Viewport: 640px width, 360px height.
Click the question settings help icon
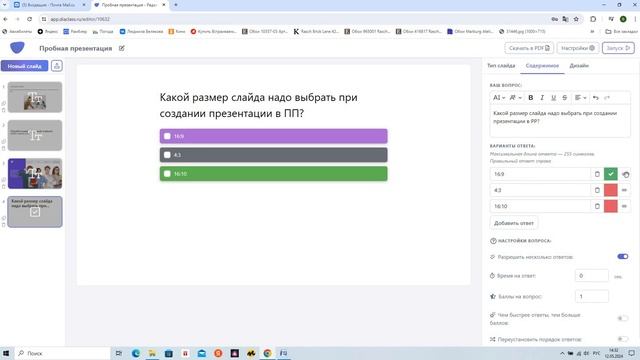(x=493, y=241)
